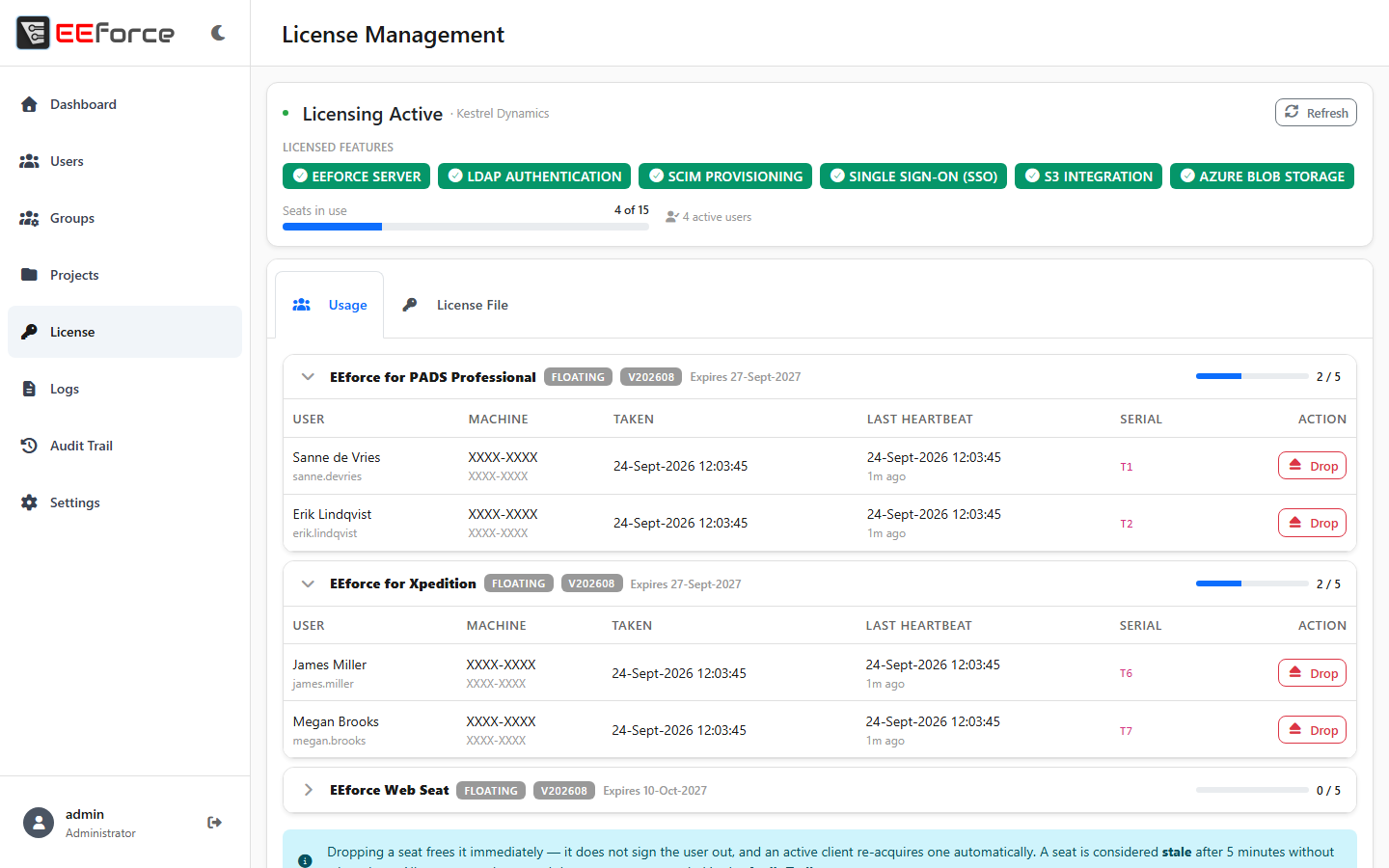This screenshot has width=1389, height=868.
Task: Select the License sidebar item
Action: [124, 332]
